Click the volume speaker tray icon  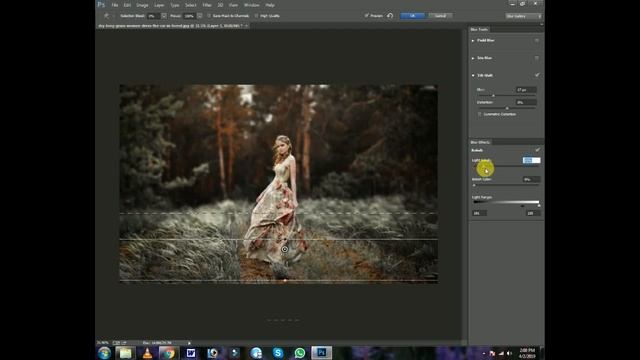click(x=509, y=353)
